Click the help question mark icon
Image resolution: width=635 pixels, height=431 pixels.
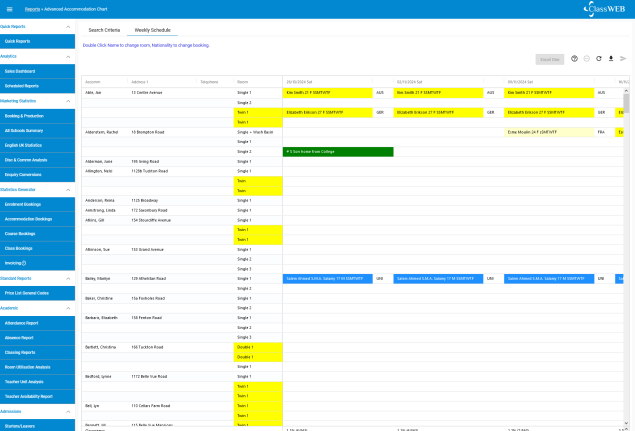[574, 59]
